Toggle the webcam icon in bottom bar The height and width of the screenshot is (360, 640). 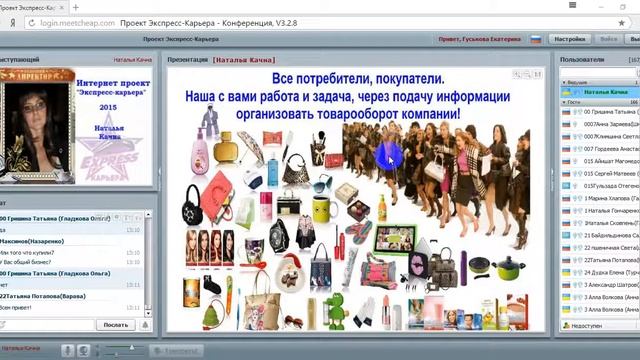83,351
